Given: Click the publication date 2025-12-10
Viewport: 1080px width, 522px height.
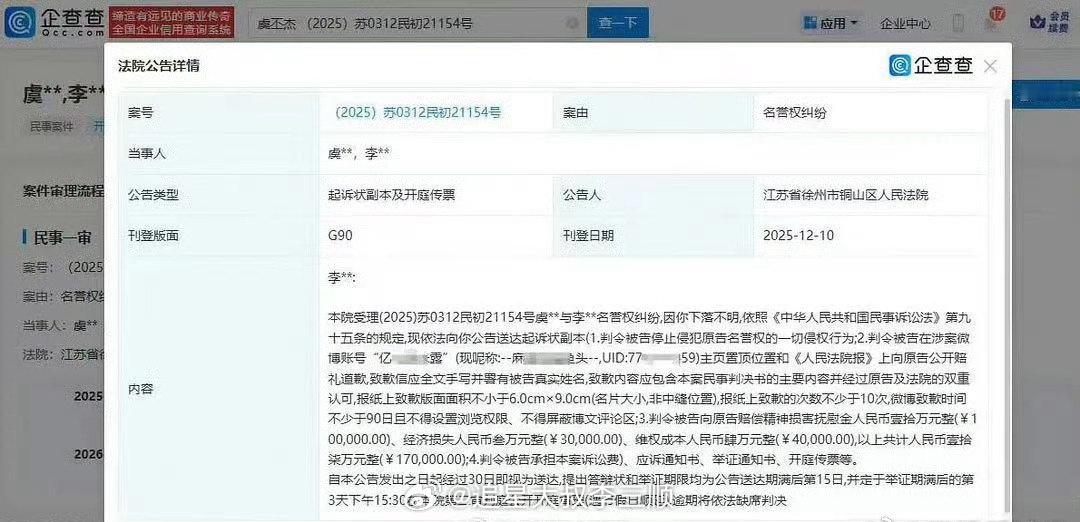Looking at the screenshot, I should (798, 236).
